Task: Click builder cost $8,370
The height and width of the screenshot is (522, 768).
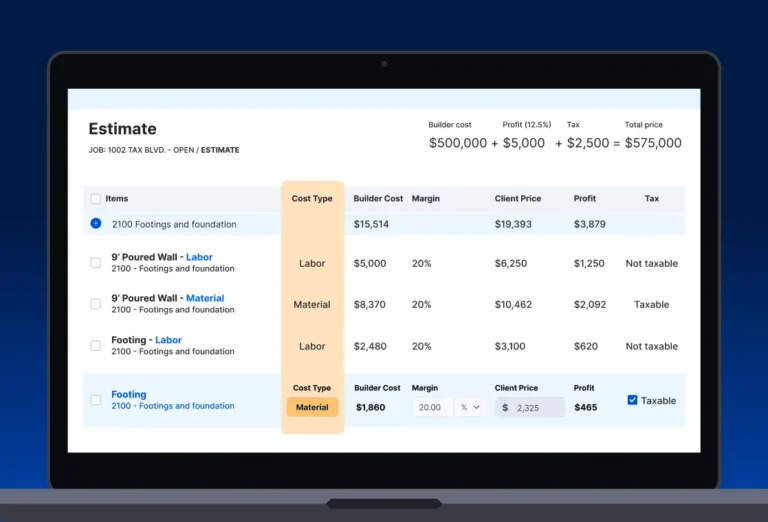Action: click(370, 305)
